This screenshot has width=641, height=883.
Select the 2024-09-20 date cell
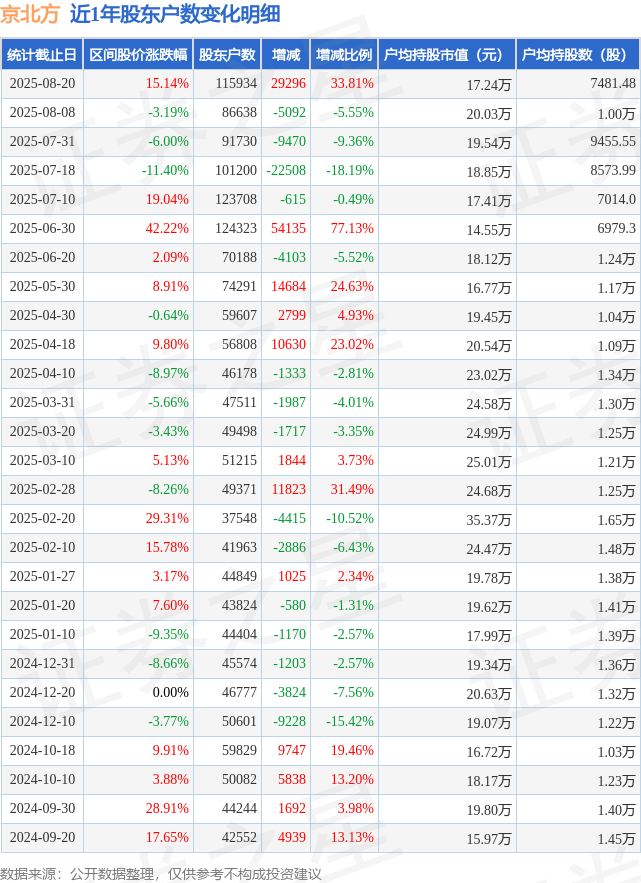pos(42,837)
